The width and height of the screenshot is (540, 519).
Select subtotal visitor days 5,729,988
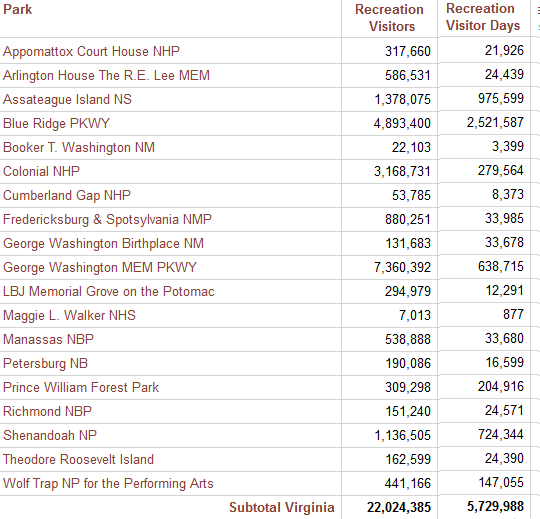click(x=495, y=507)
